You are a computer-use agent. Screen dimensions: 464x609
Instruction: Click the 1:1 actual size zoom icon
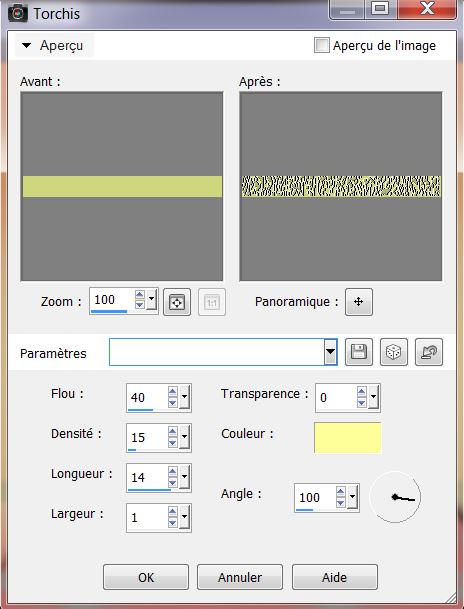point(212,302)
